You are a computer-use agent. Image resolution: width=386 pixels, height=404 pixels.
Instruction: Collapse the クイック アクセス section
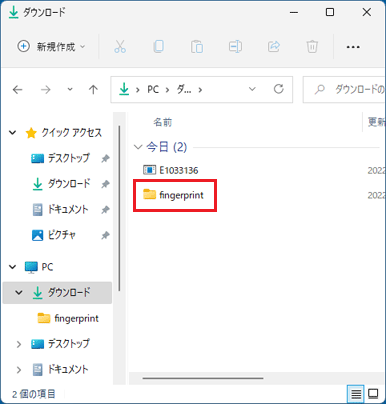[x=13, y=133]
